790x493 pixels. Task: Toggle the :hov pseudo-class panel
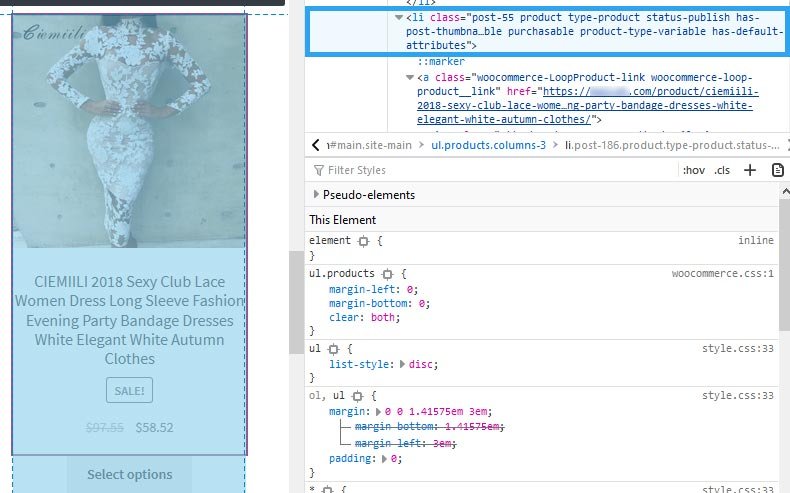[694, 170]
